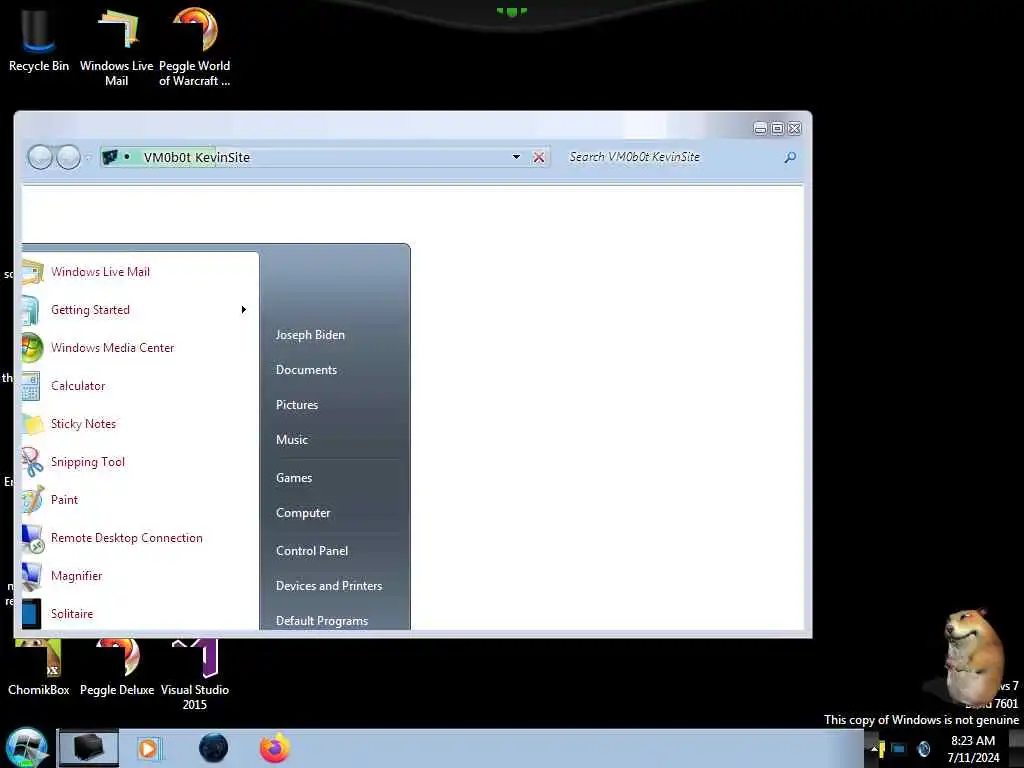Screen dimensions: 1024x768
Task: Click the Windows Media Center green icon
Action: click(x=32, y=347)
